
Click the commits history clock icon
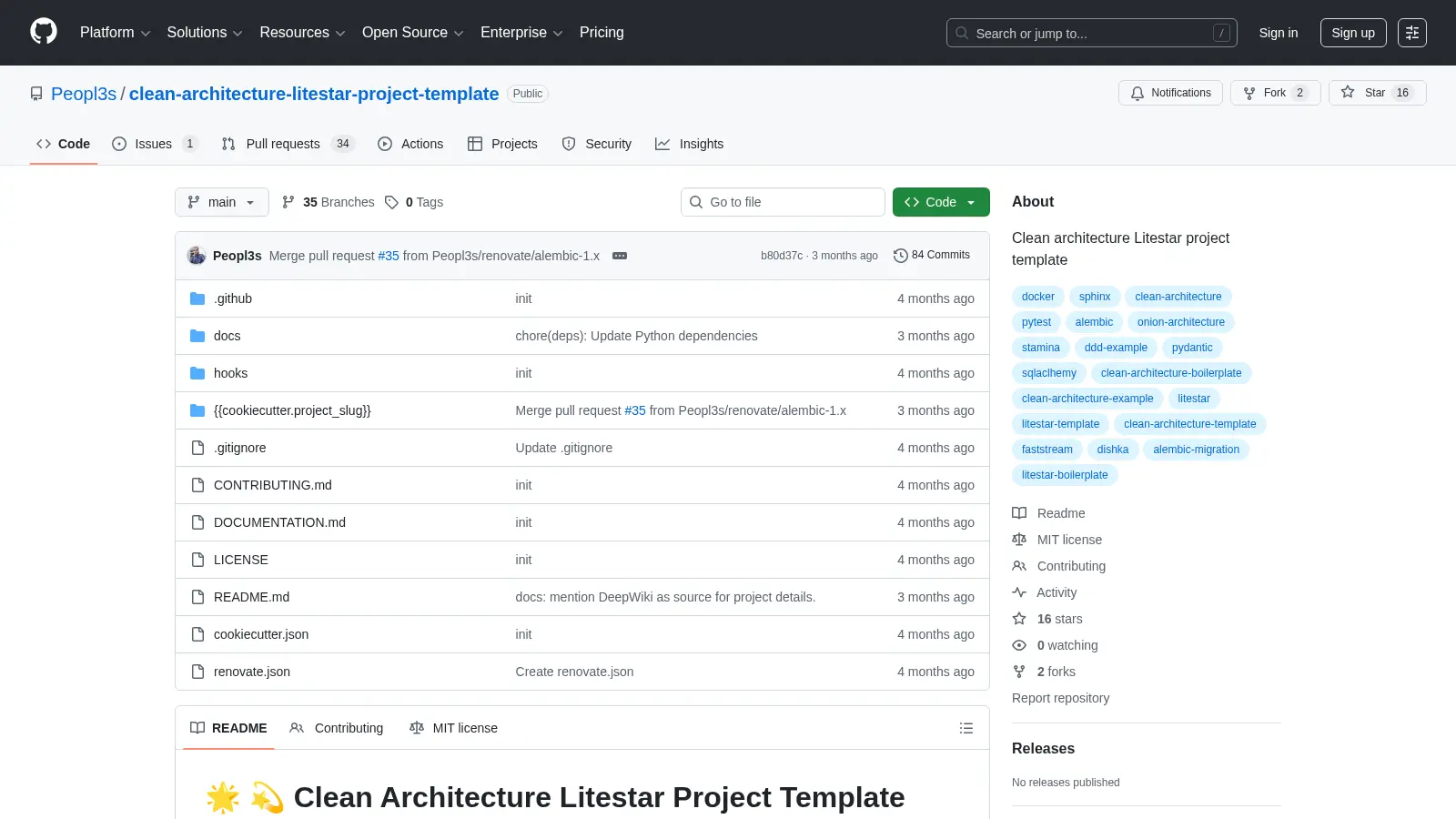click(901, 256)
